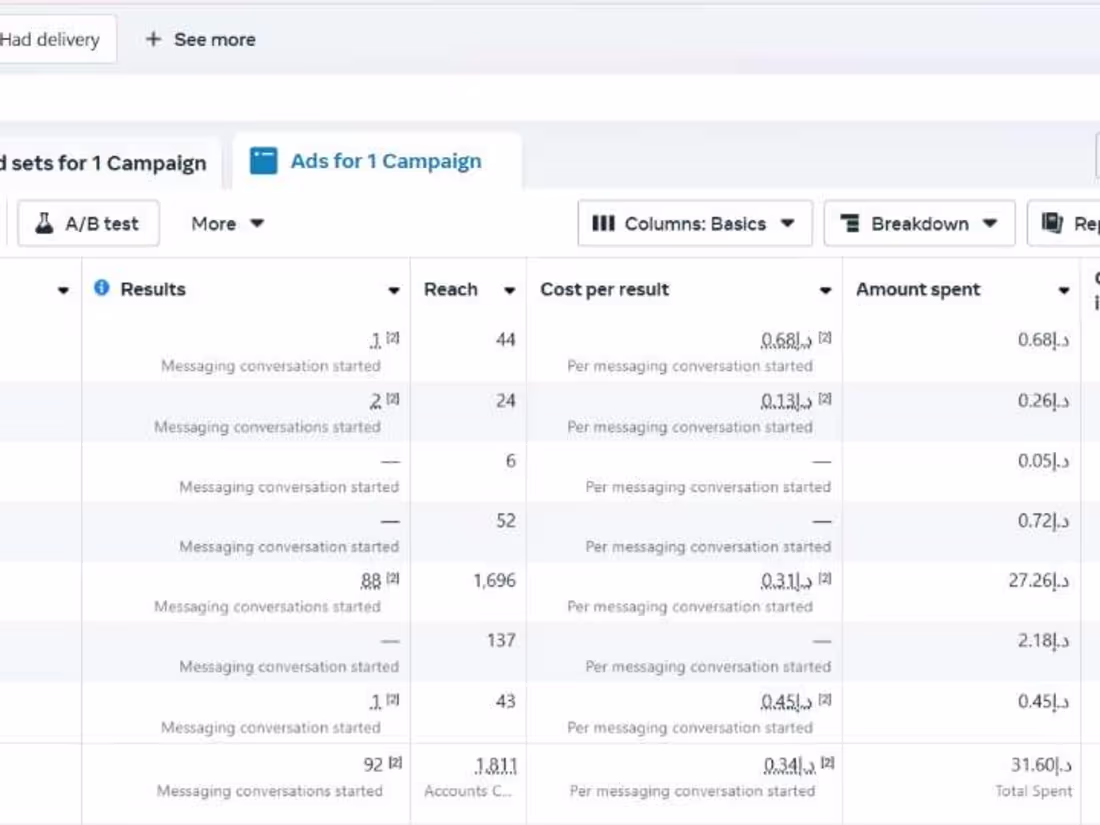Expand the Breakdown dropdown
Screen dimensions: 1100x825
[x=919, y=224]
